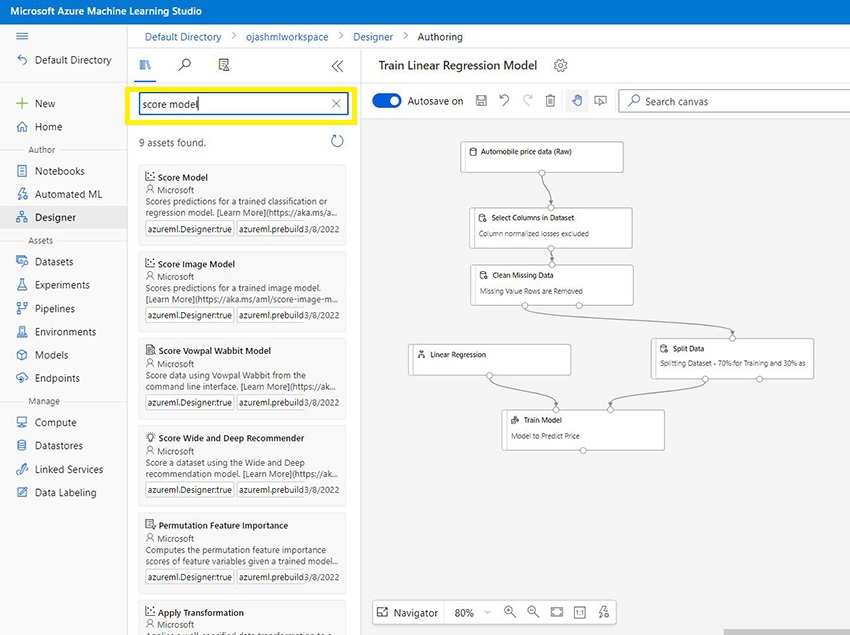Select the search tab icon in asset panel
Viewport: 850px width, 635px height.
(184, 65)
